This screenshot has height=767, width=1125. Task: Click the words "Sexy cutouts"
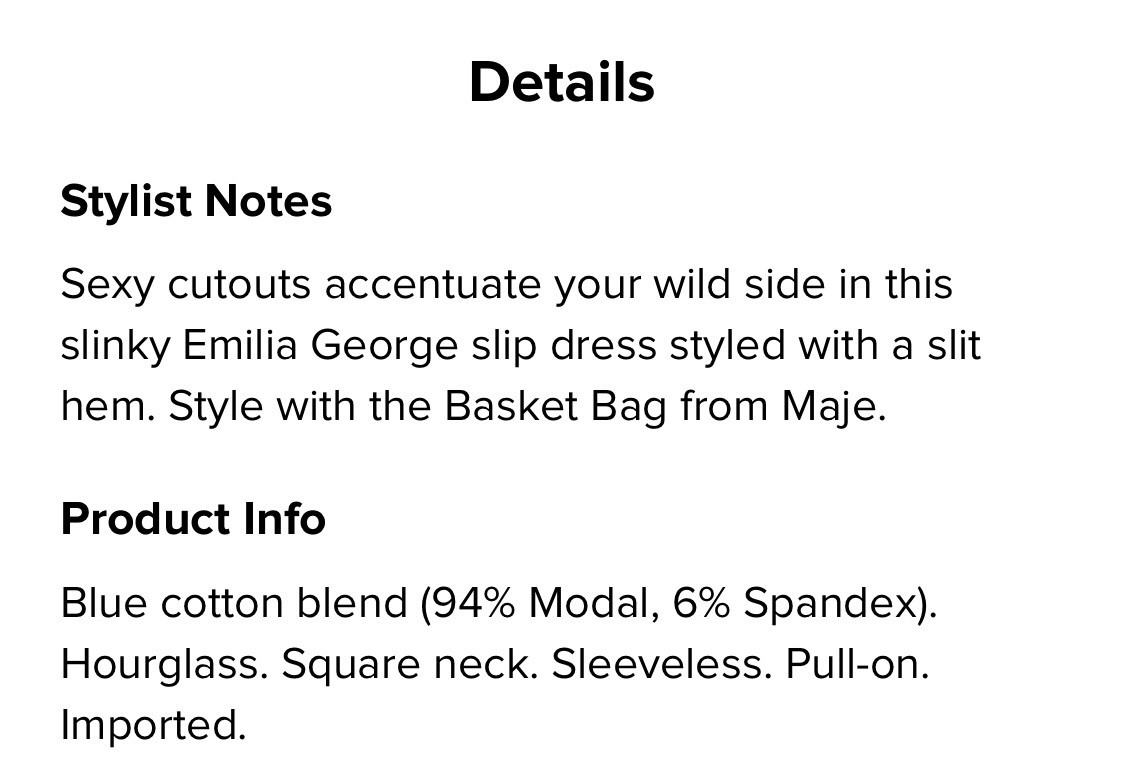[x=186, y=285]
